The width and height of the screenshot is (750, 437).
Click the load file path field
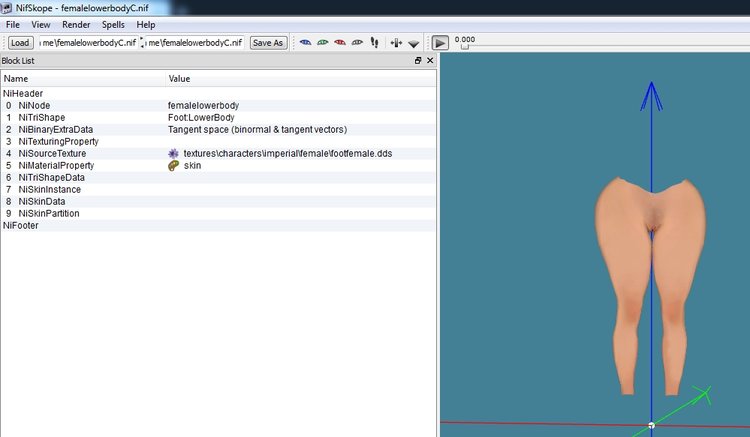pyautogui.click(x=89, y=43)
